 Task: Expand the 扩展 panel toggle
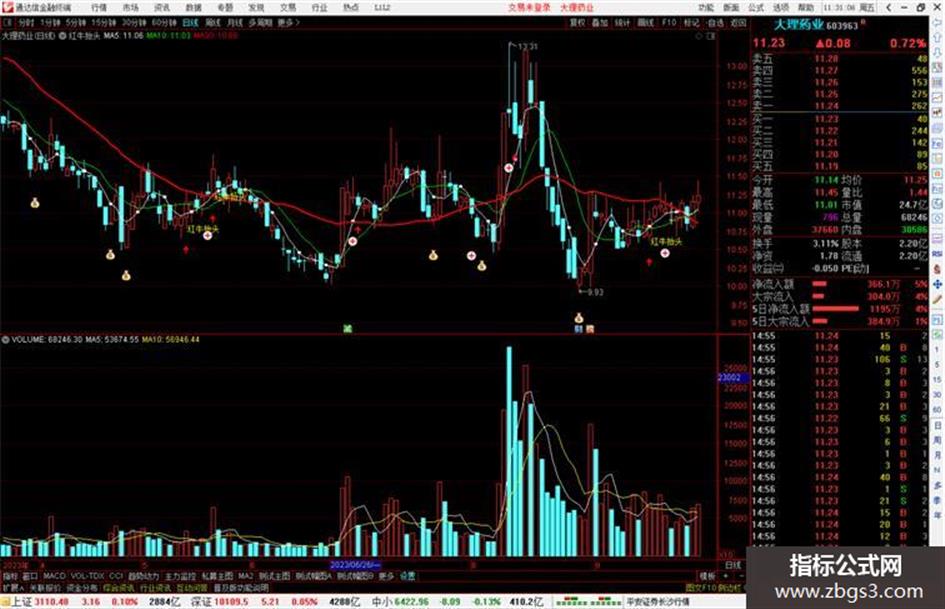13,587
